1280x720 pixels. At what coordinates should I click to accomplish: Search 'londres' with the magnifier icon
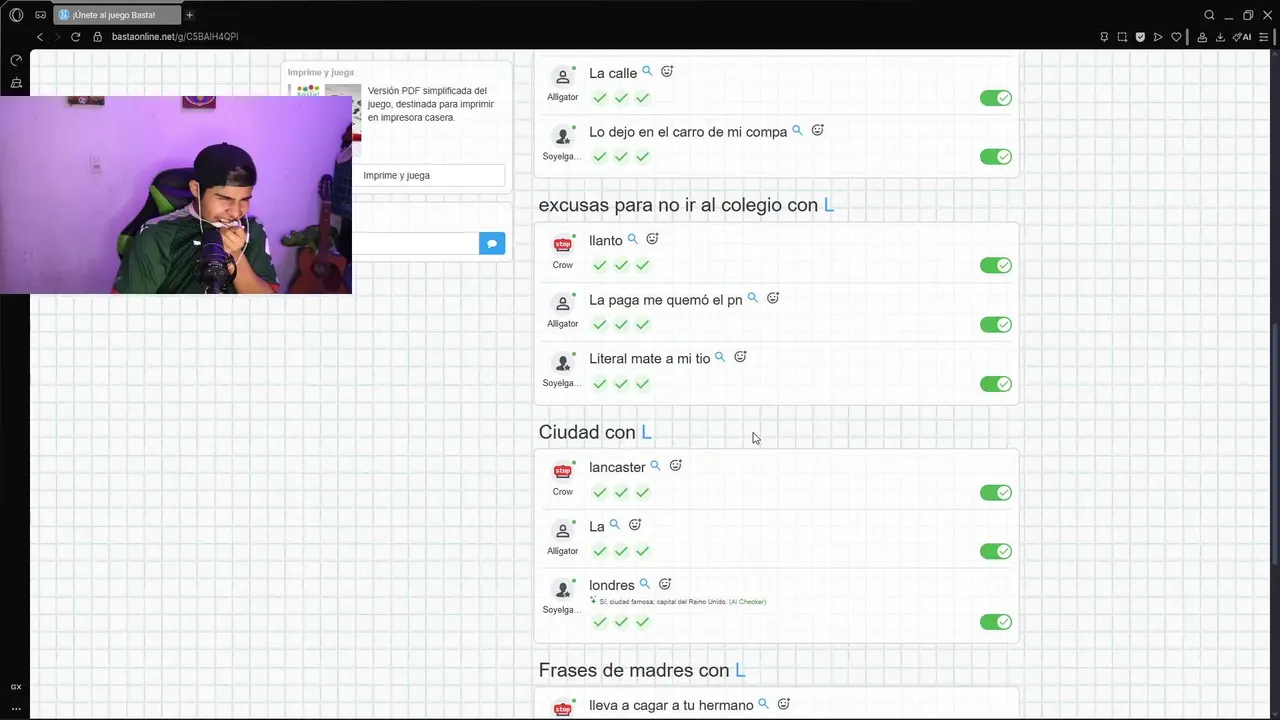tap(645, 584)
